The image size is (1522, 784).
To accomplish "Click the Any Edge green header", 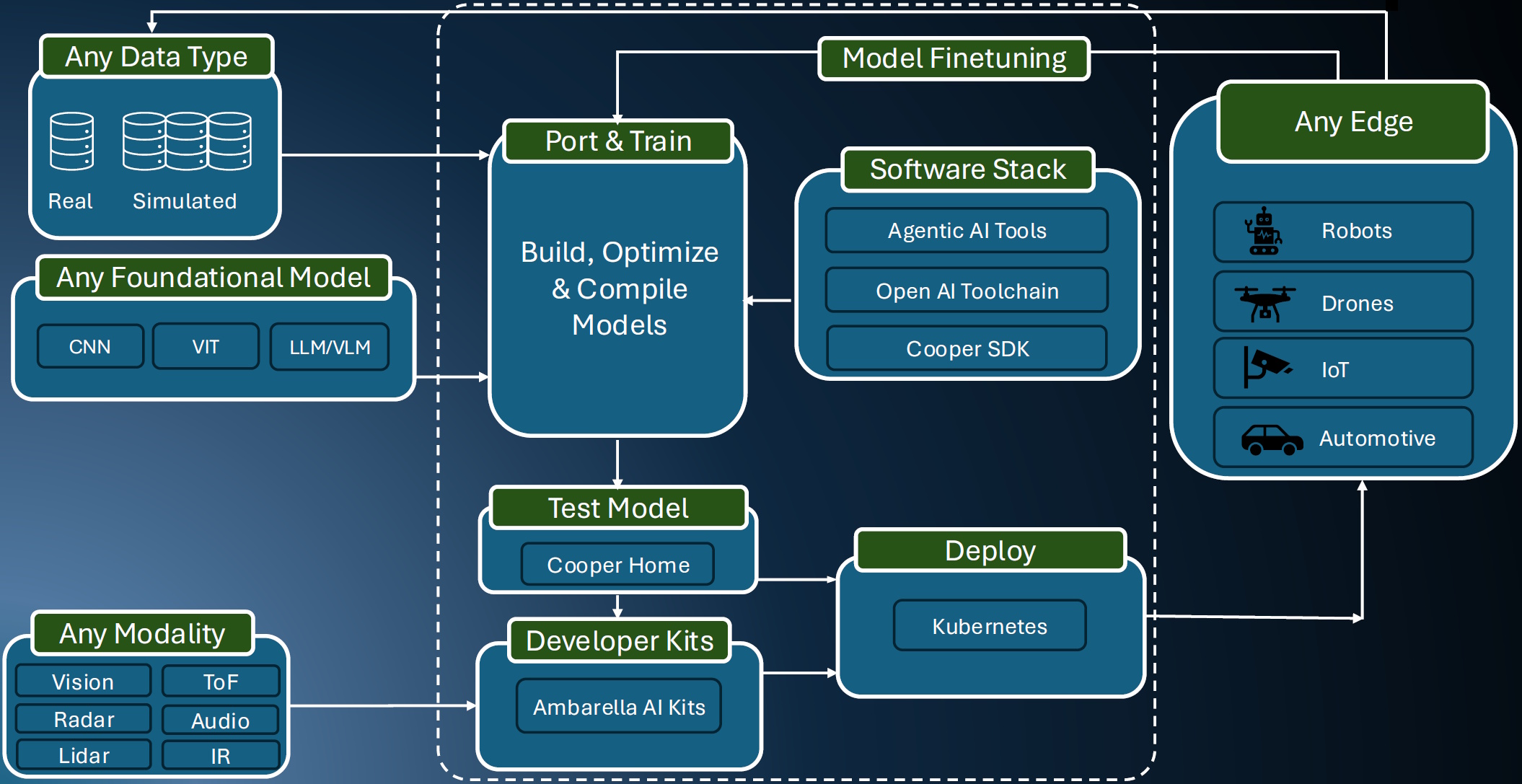I will tap(1353, 122).
